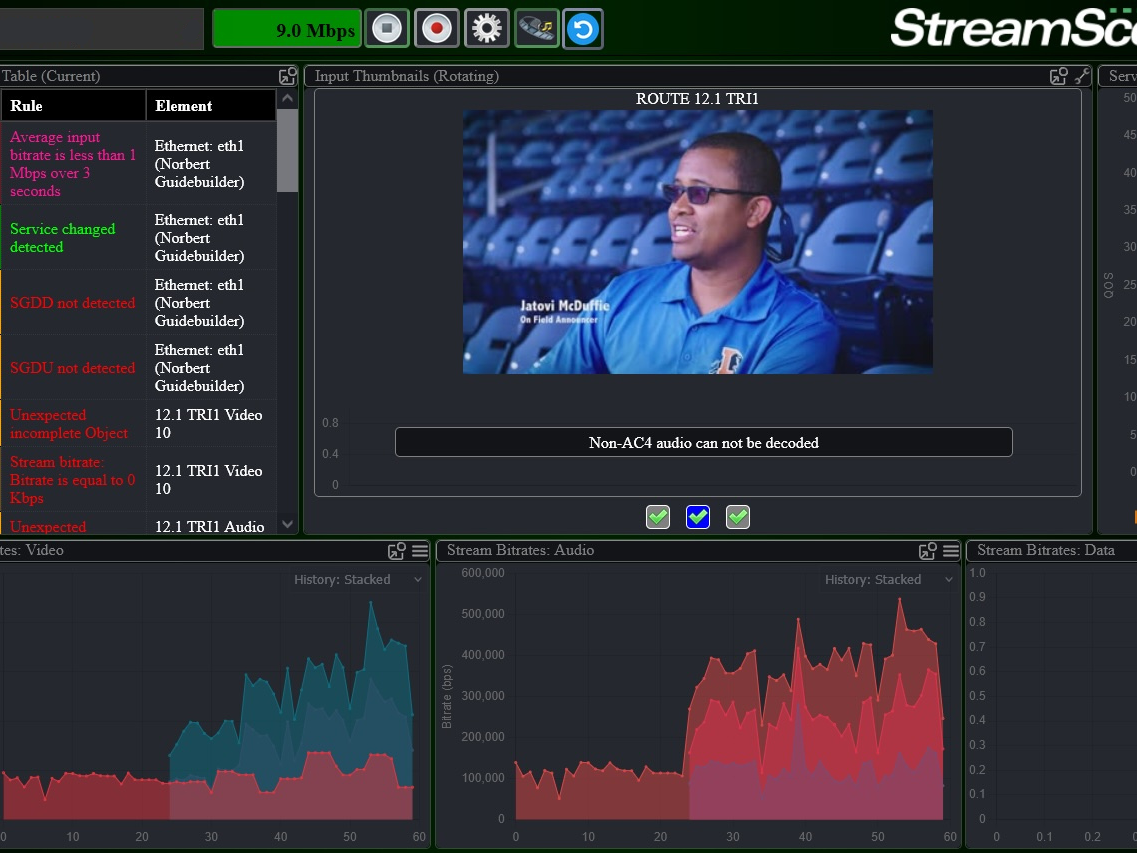Image resolution: width=1137 pixels, height=853 pixels.
Task: Click the table scrollbar up arrow
Action: 287,99
